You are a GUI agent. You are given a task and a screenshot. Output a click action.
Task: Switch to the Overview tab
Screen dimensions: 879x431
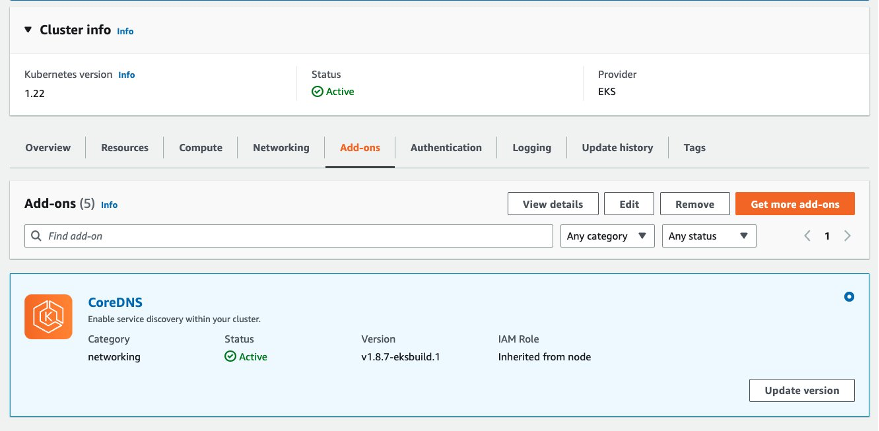tap(48, 148)
